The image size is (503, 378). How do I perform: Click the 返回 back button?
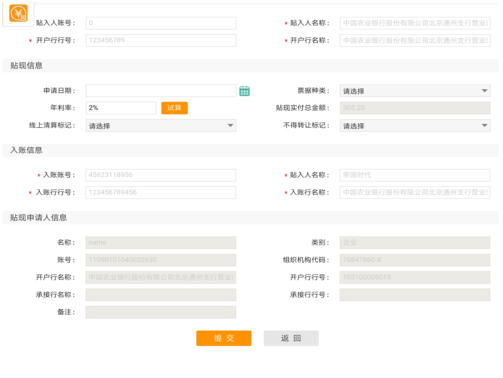click(291, 338)
